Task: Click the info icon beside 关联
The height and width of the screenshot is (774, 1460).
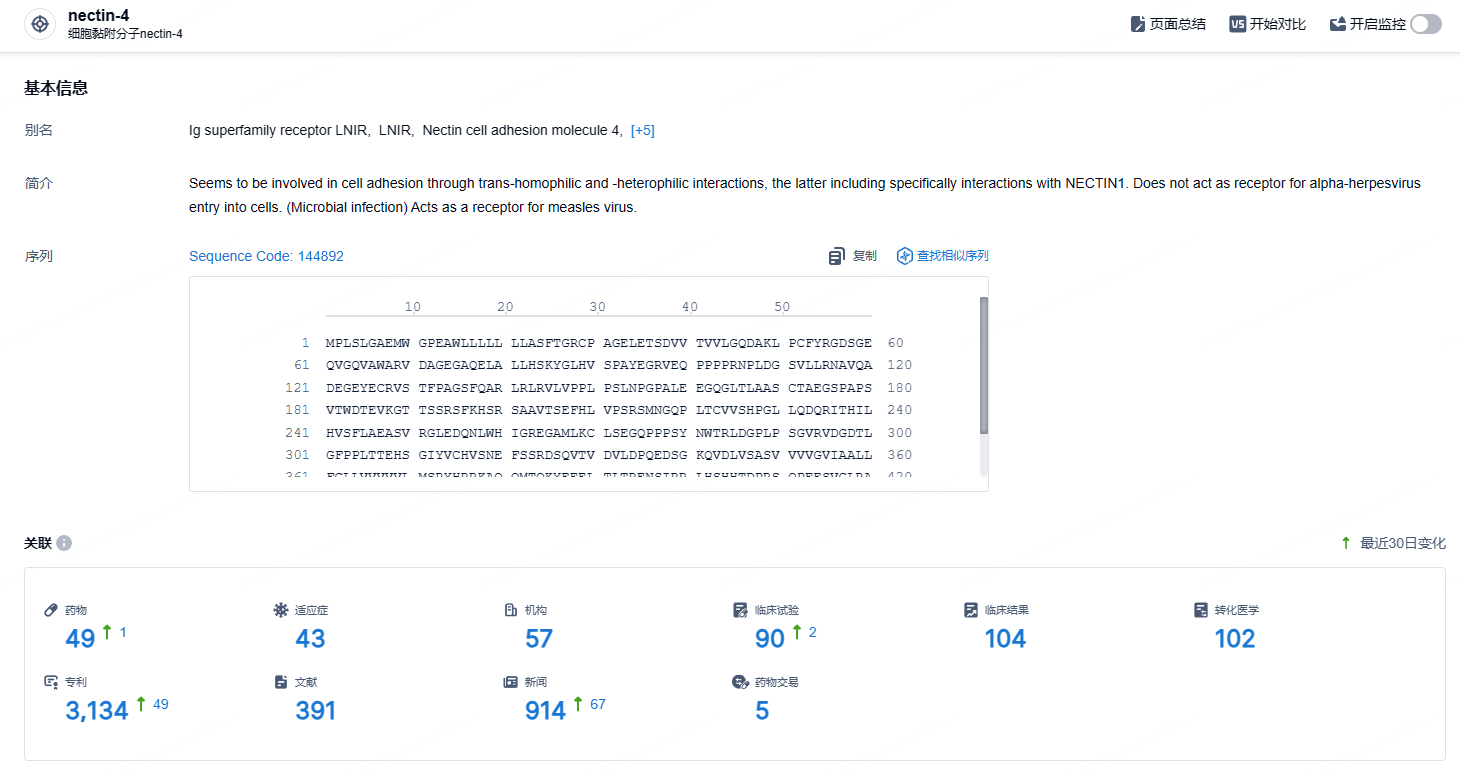Action: coord(64,543)
